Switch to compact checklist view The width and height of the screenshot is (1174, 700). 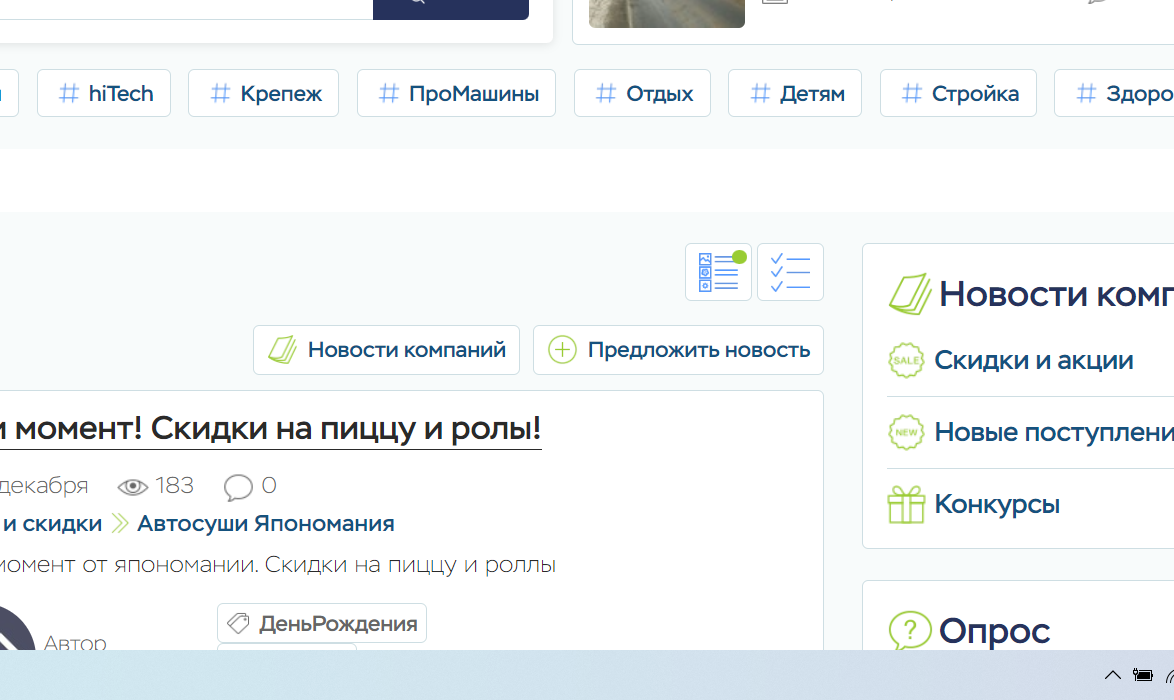[790, 272]
